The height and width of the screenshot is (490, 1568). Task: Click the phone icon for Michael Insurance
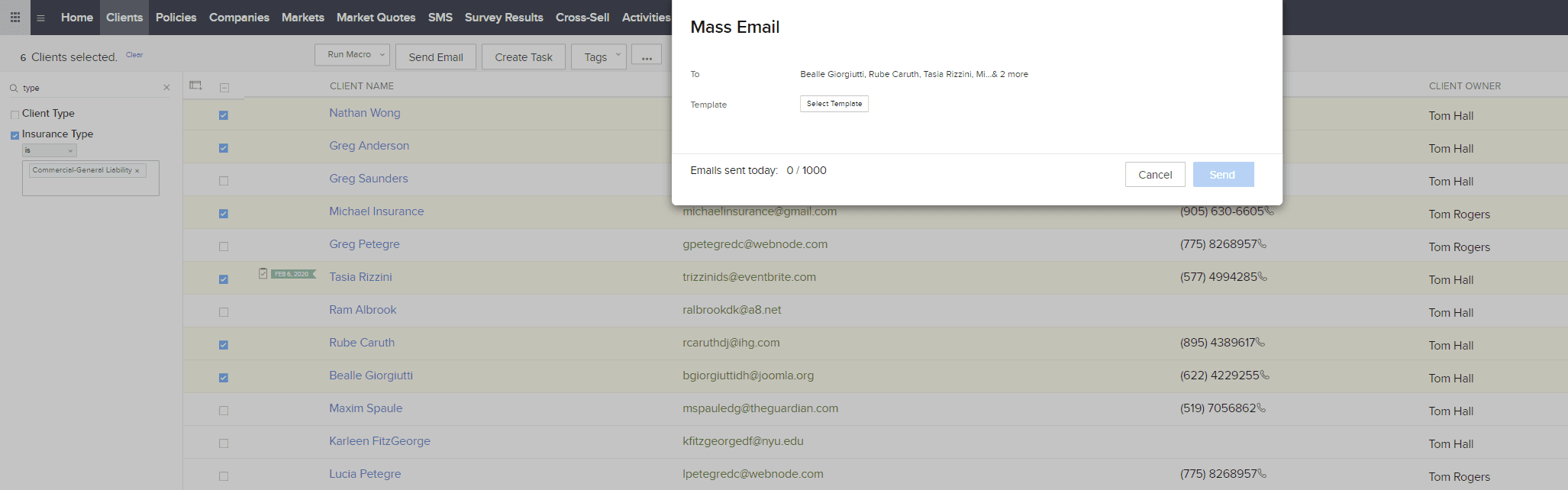(1270, 211)
